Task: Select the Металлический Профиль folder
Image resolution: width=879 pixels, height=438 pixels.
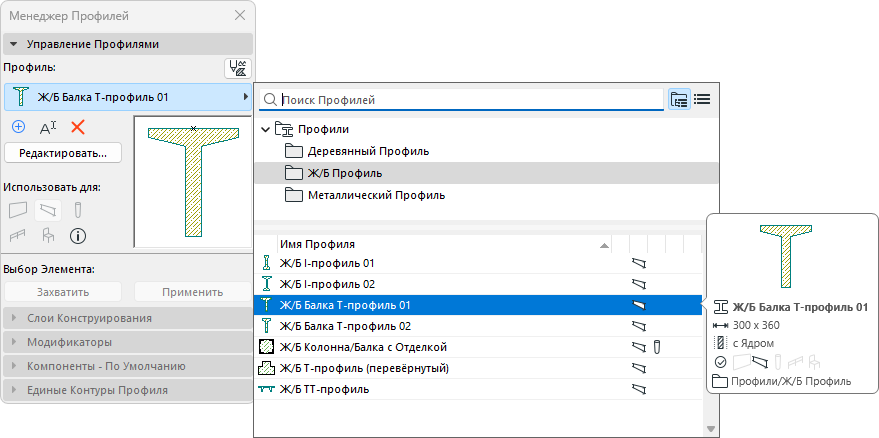Action: (x=376, y=195)
